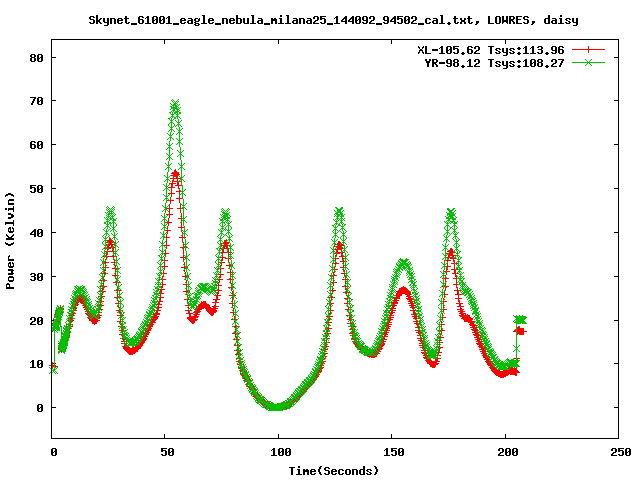Click the highest red curve peak top
The image size is (640, 480).
click(x=175, y=173)
